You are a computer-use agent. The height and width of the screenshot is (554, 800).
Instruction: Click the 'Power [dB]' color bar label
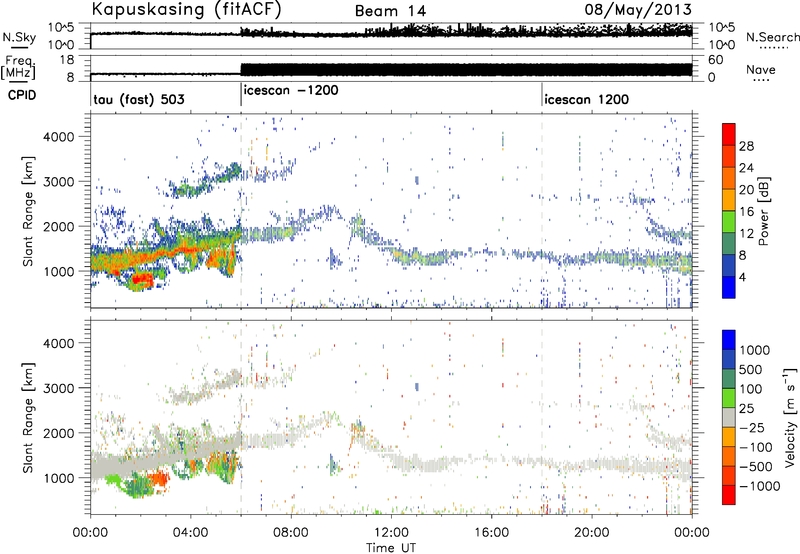pyautogui.click(x=763, y=211)
